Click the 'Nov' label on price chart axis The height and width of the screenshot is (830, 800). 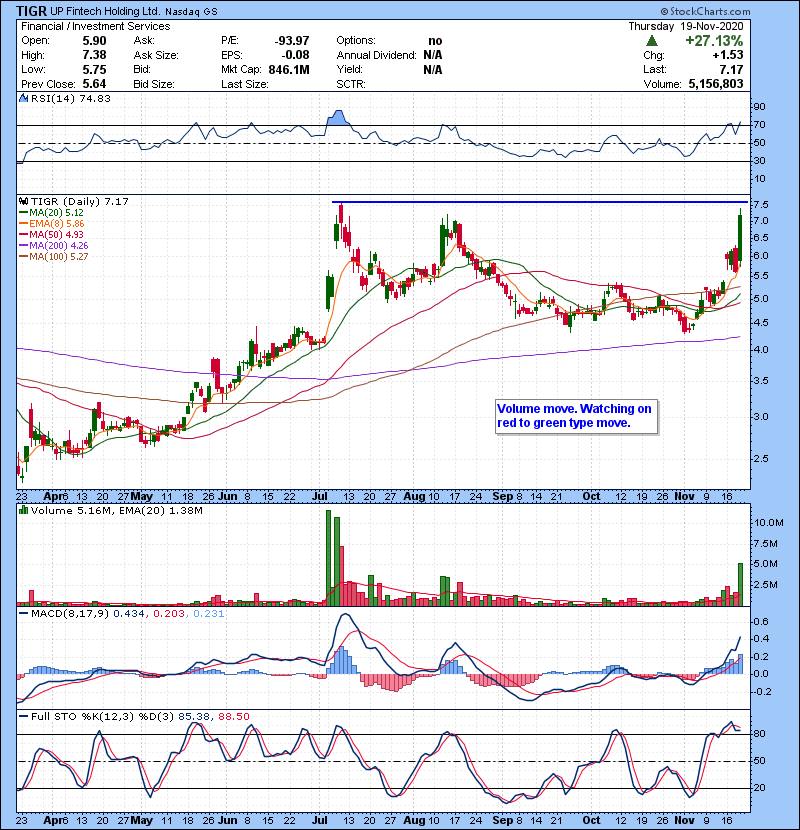click(x=684, y=497)
